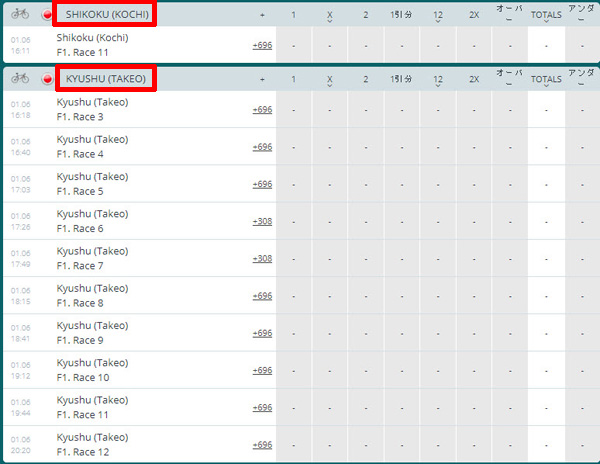Click the 1 odds cell for Kyushu Race 4
Viewport: 600px width, 464px height.
[x=293, y=147]
